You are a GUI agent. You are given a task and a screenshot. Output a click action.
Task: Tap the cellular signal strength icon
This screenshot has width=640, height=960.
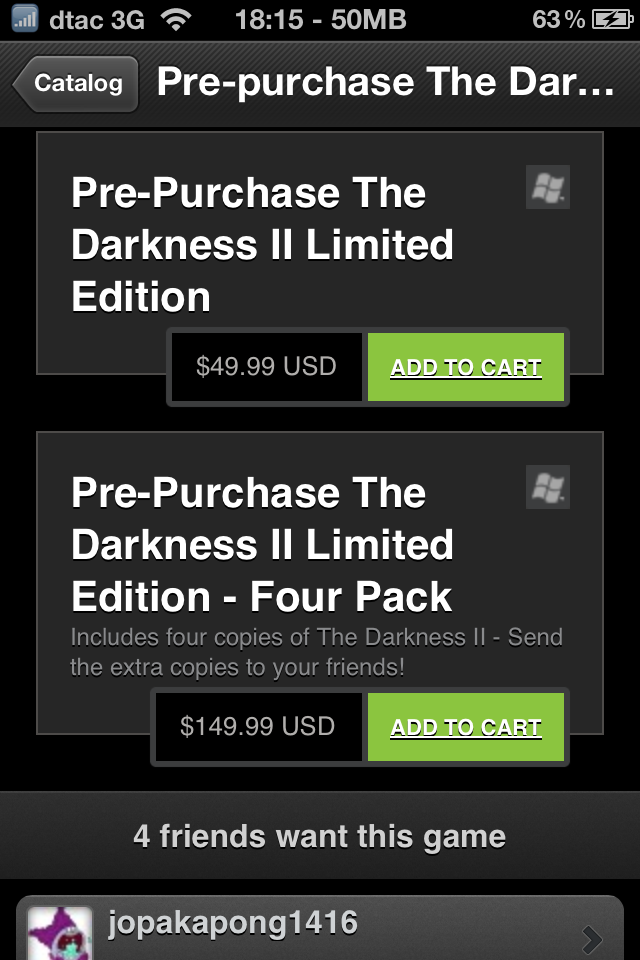[24, 18]
